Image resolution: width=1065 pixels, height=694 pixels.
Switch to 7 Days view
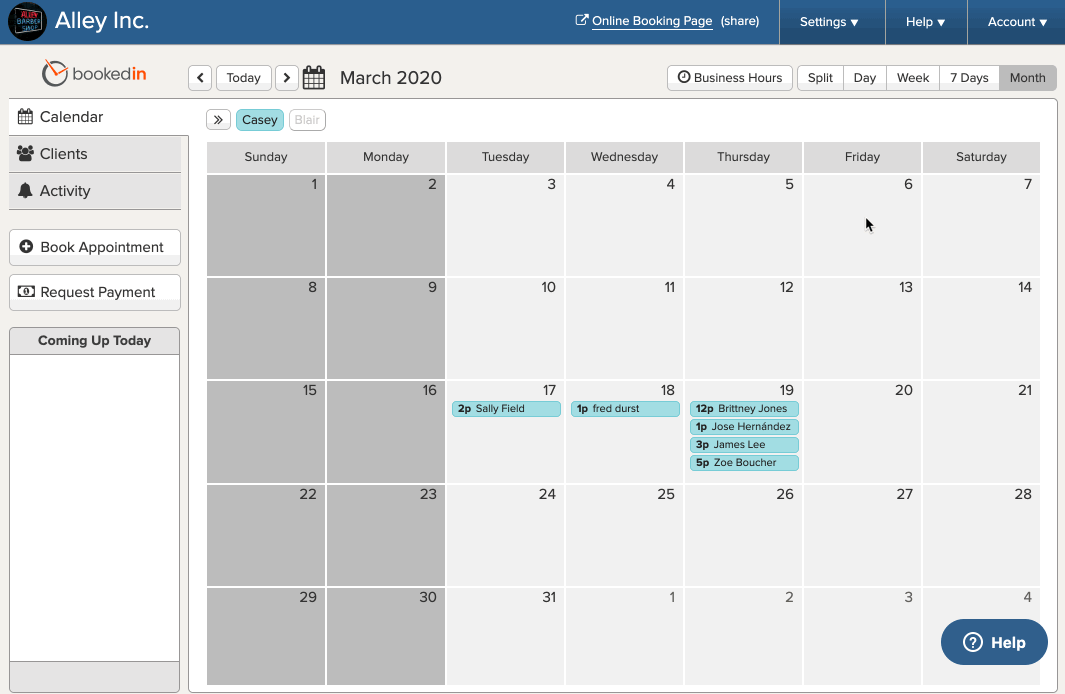(x=969, y=77)
